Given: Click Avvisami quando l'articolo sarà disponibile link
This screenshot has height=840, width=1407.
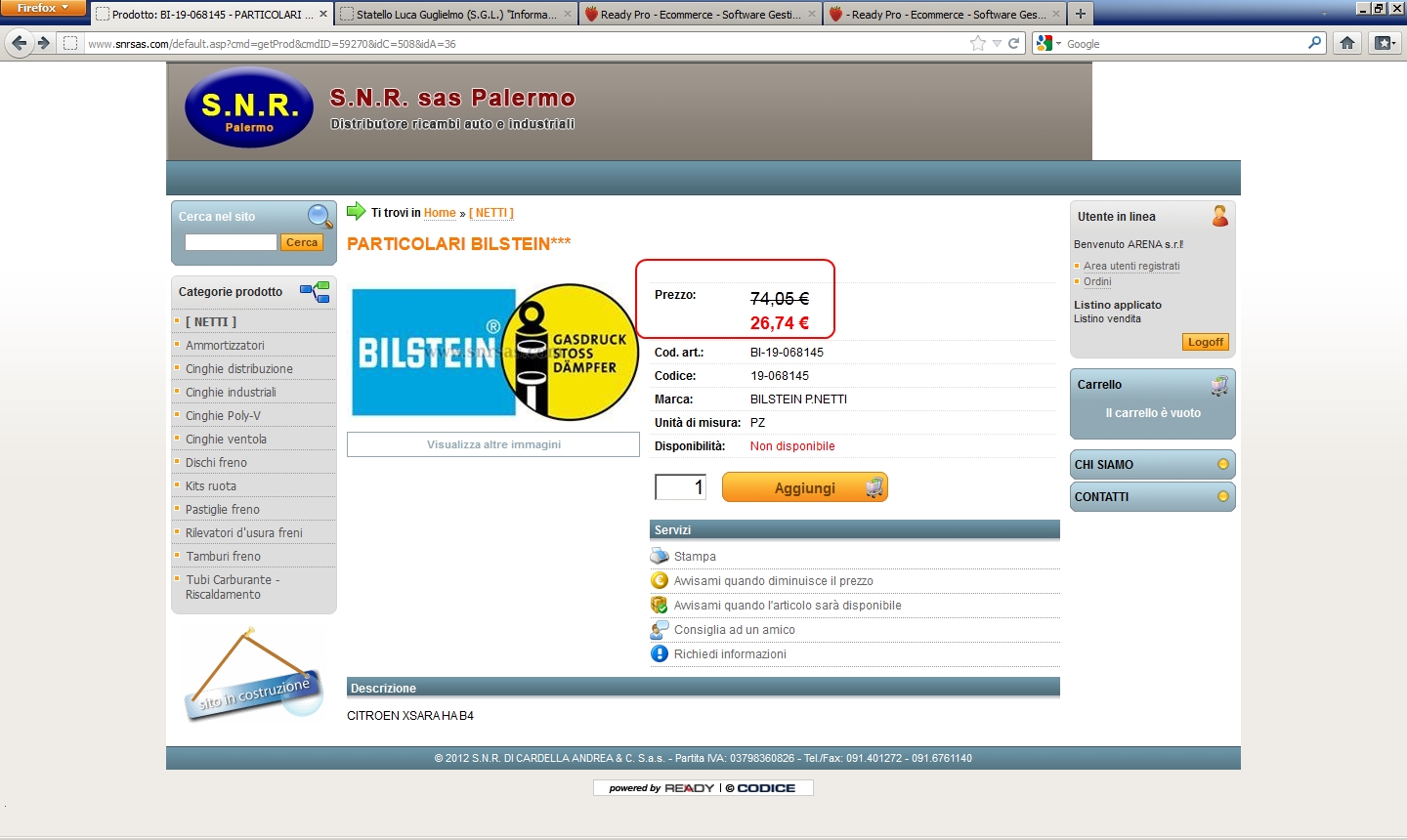Looking at the screenshot, I should click(x=788, y=606).
